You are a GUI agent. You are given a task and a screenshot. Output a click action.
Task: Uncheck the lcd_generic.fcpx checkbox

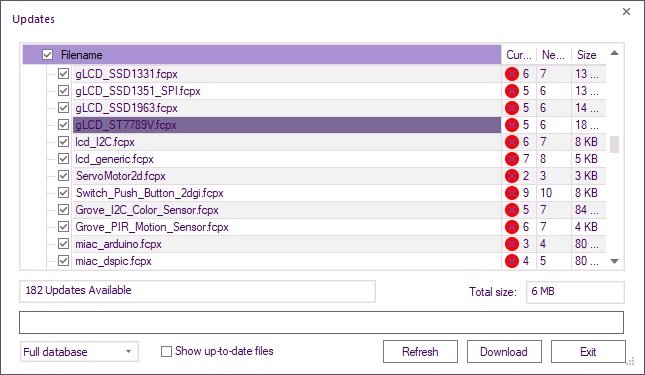click(x=63, y=159)
